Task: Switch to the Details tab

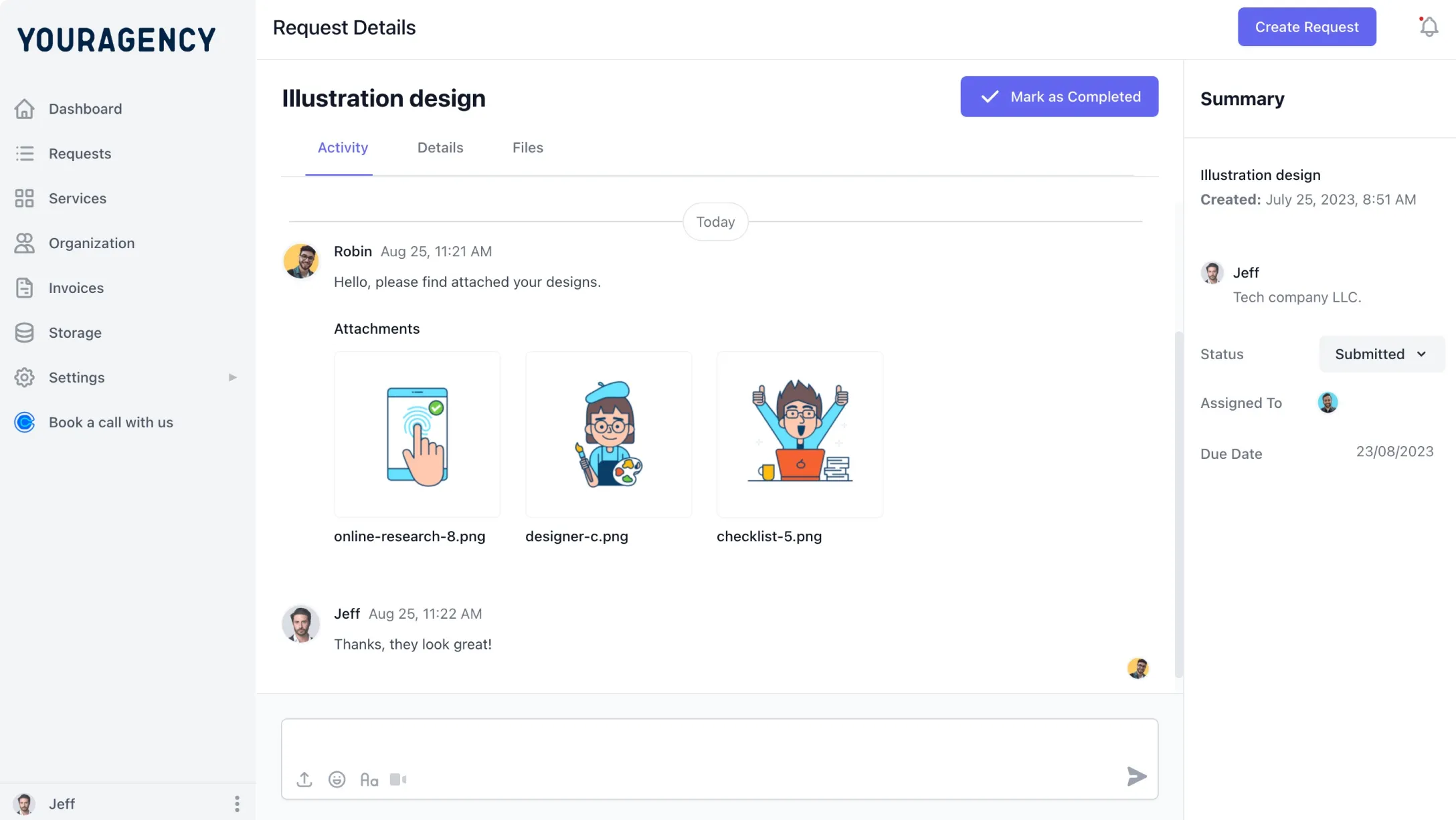Action: [440, 147]
